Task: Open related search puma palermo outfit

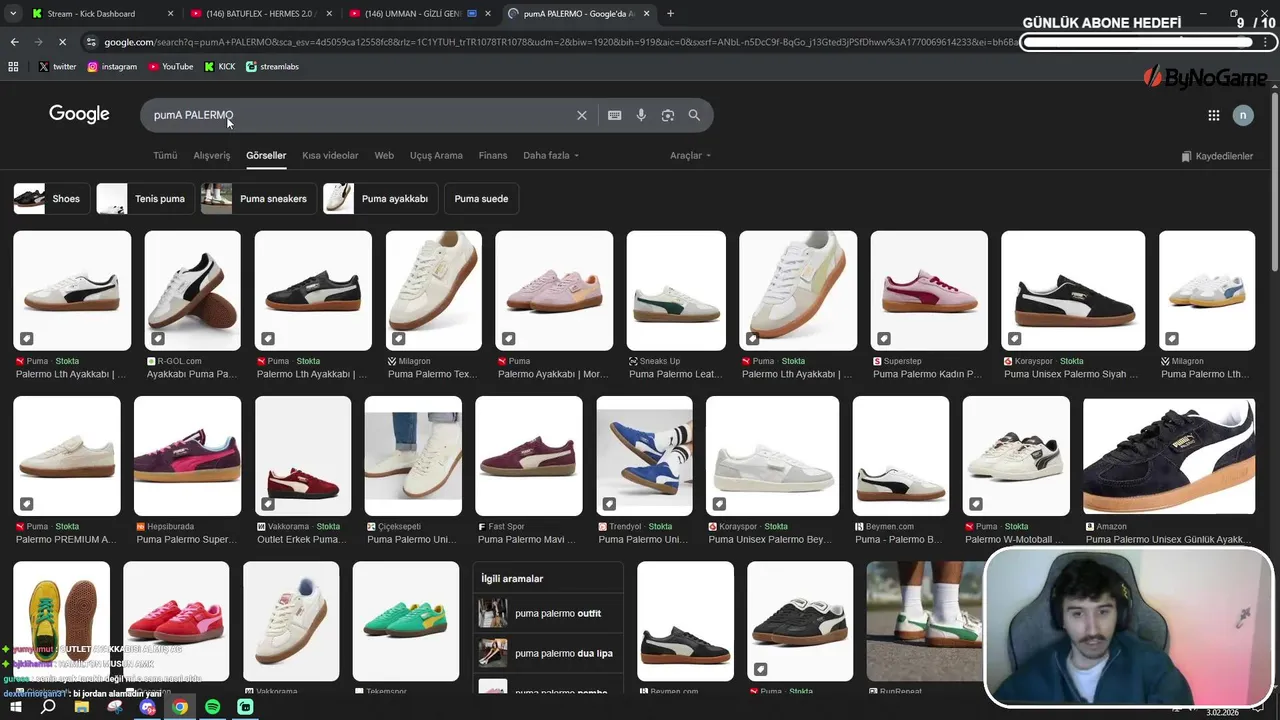Action: pos(548,613)
